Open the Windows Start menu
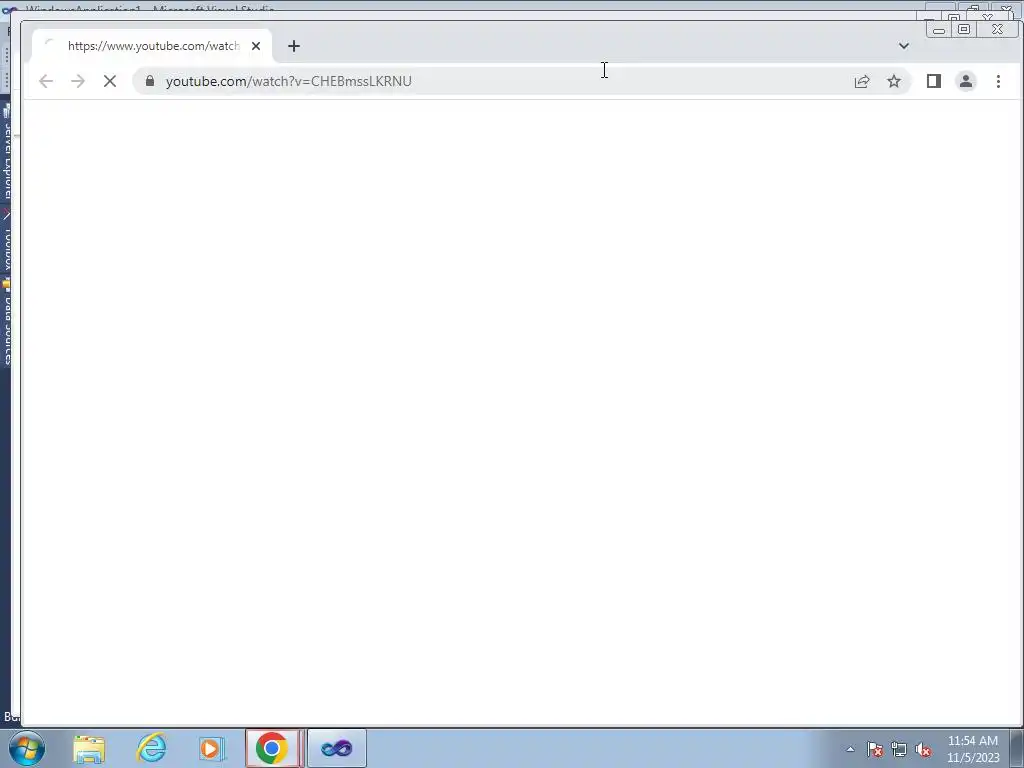Image resolution: width=1024 pixels, height=768 pixels. pyautogui.click(x=27, y=748)
